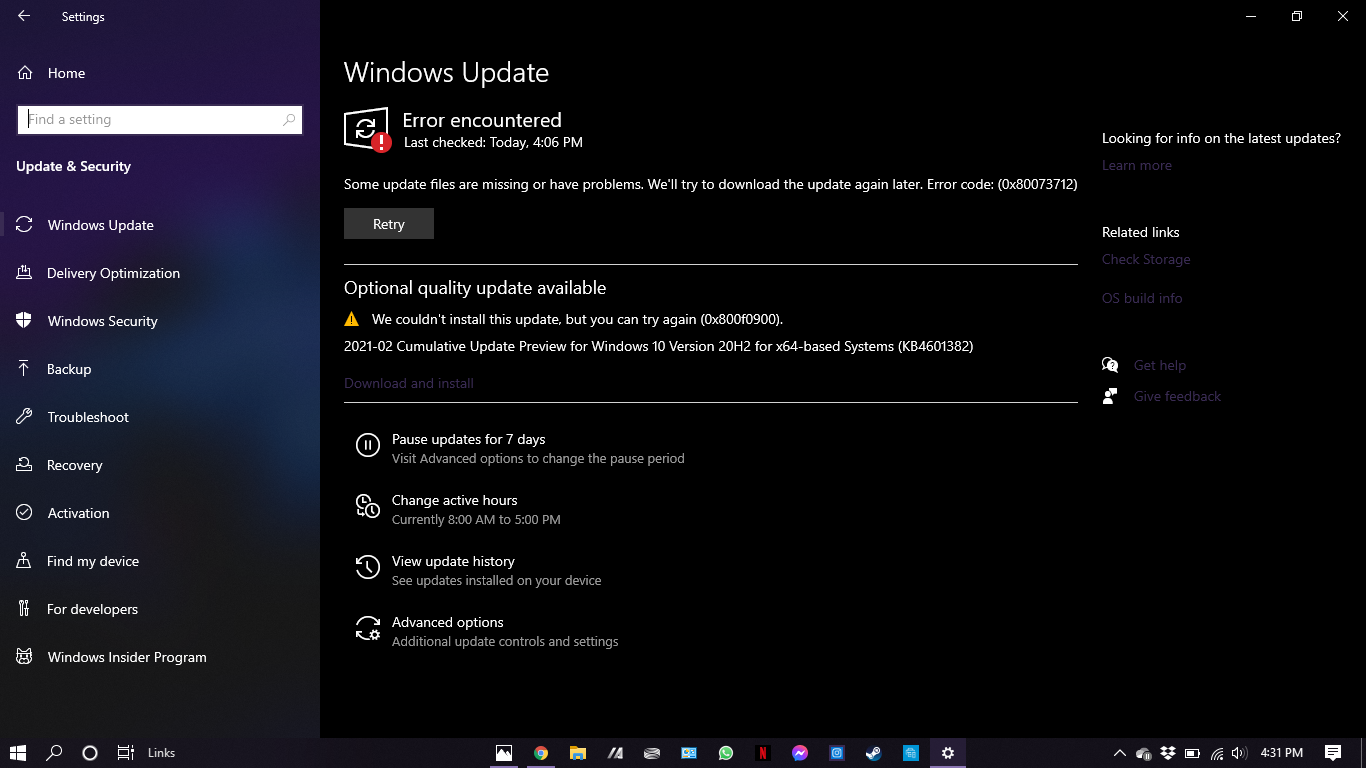Click the back arrow in Settings
Screen dimensions: 1366x768
point(24,16)
